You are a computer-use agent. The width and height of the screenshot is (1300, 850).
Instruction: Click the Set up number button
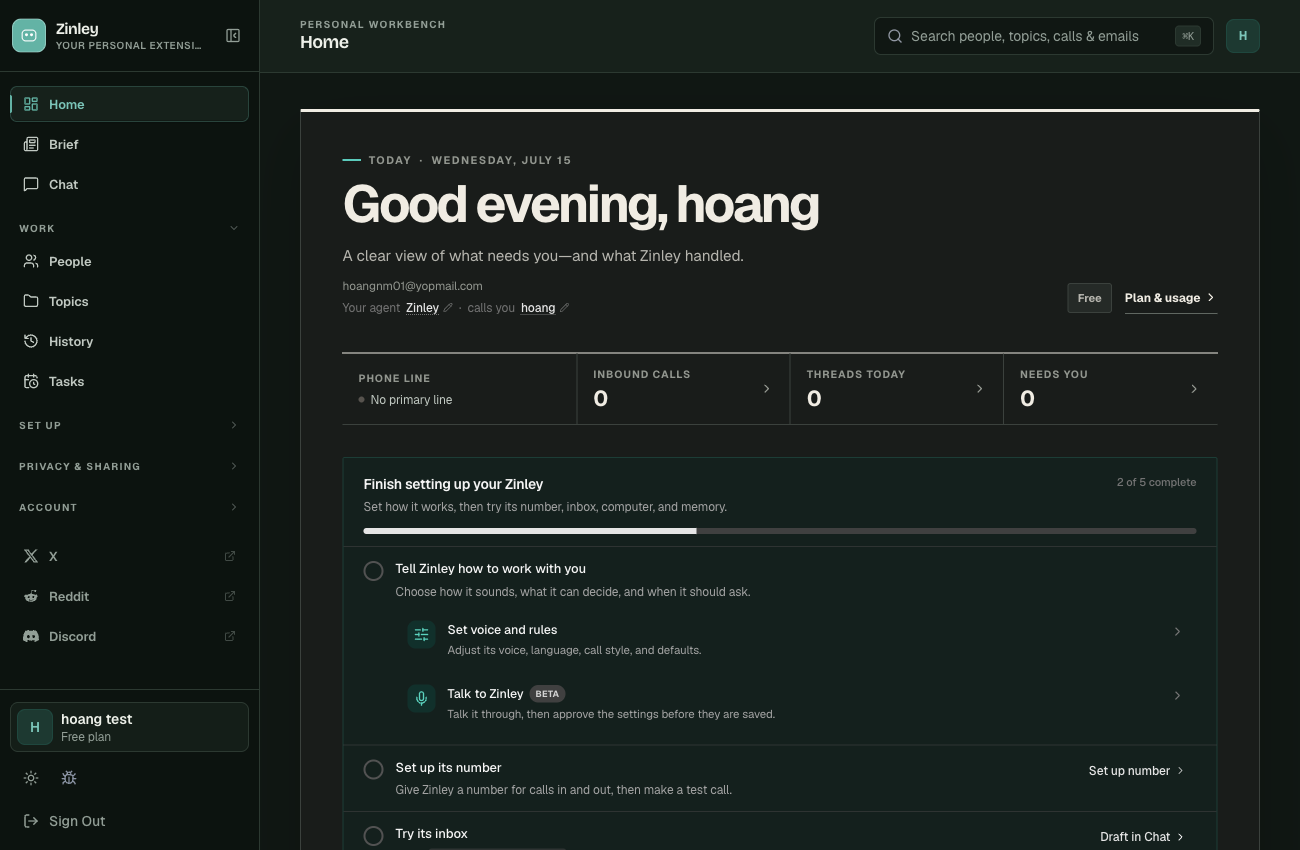click(x=1137, y=771)
